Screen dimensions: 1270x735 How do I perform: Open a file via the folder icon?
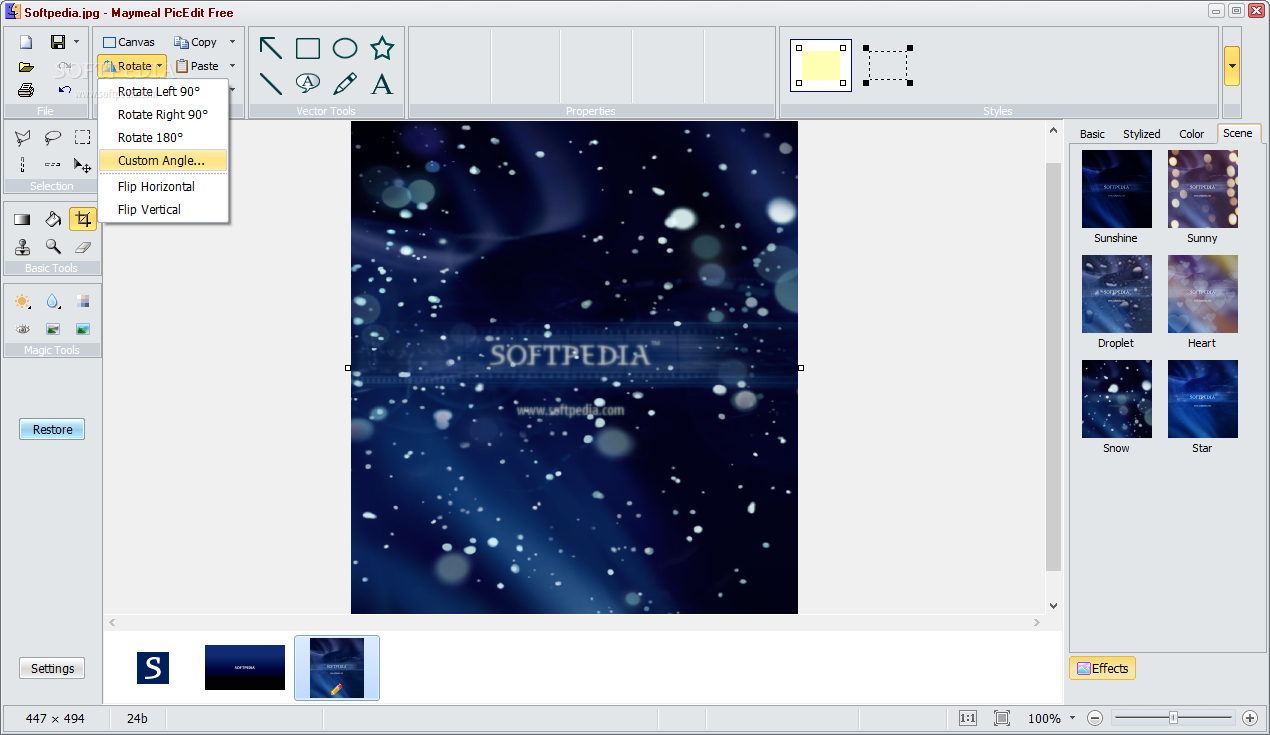(26, 66)
